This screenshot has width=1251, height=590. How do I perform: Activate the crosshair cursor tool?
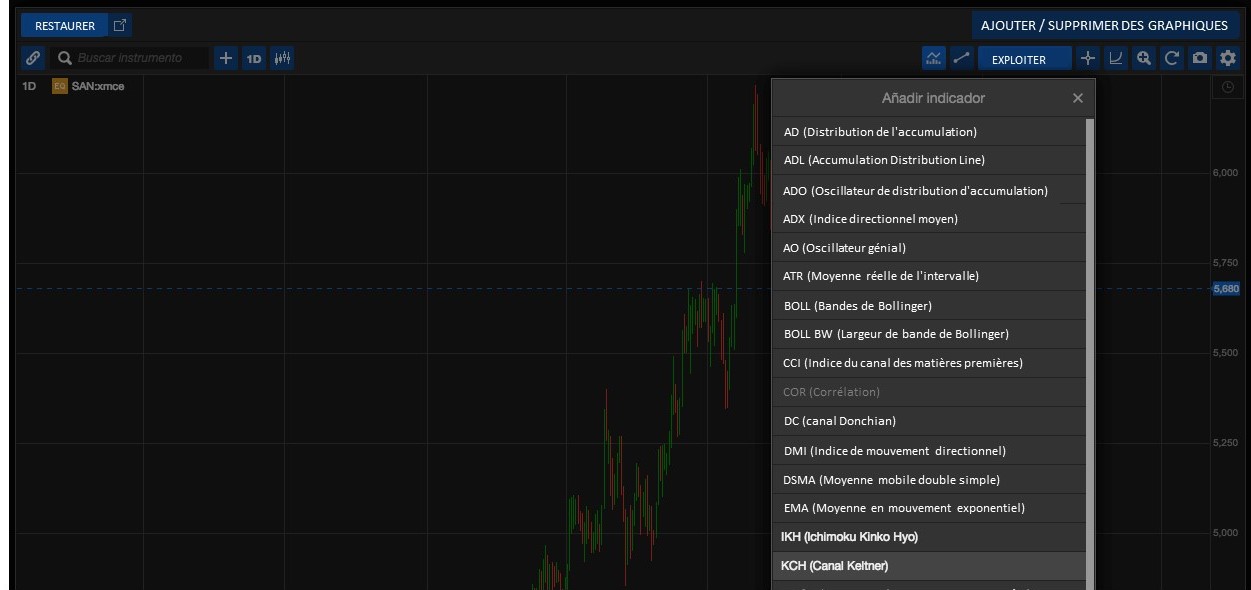[x=1088, y=58]
